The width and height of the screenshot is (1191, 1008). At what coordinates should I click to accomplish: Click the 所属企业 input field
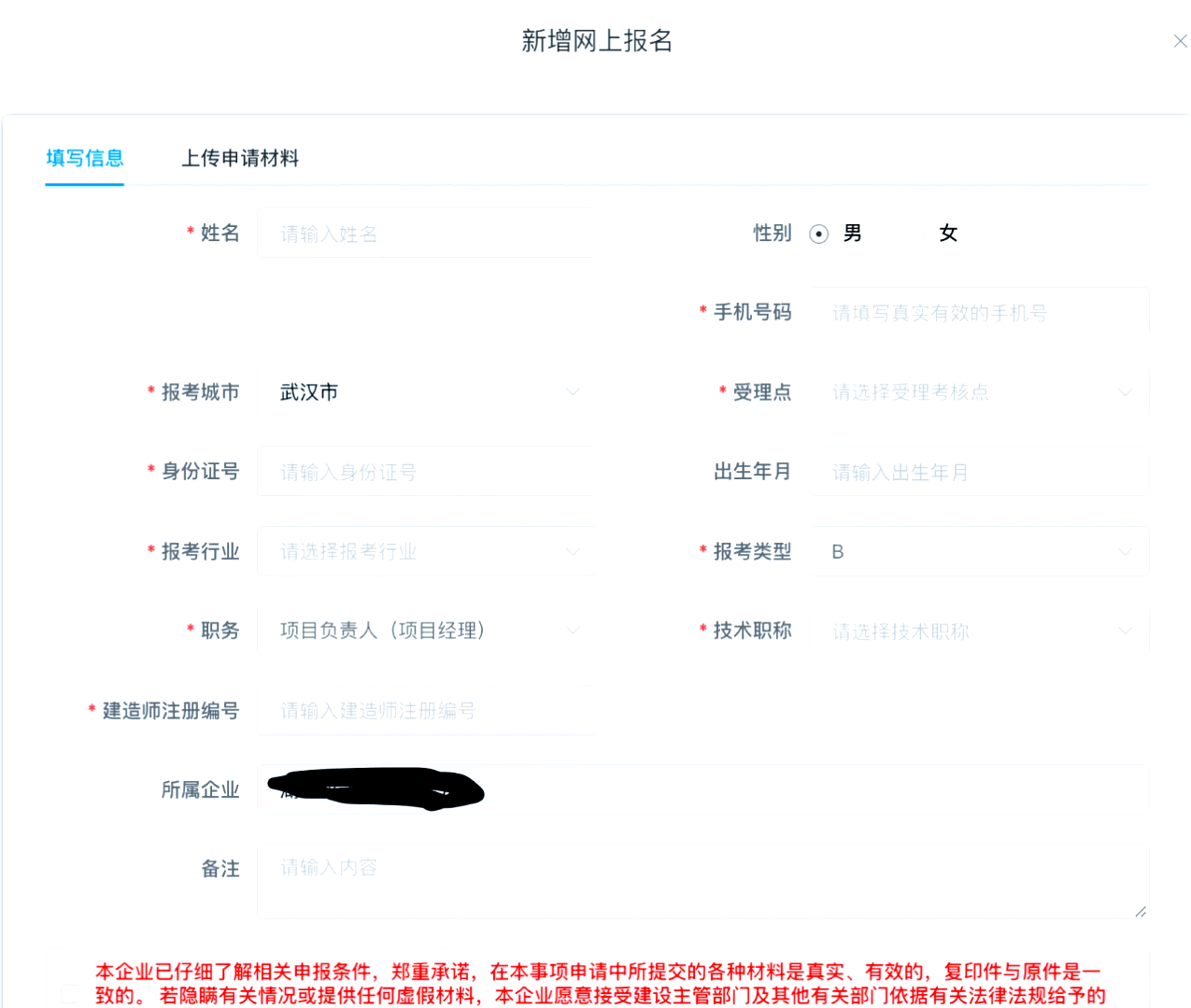click(x=703, y=789)
